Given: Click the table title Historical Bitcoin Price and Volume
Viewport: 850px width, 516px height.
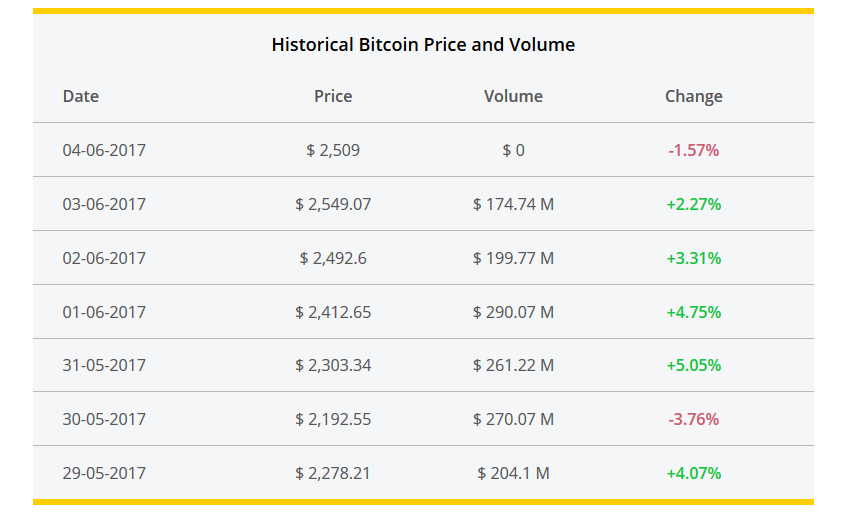Looking at the screenshot, I should 423,45.
